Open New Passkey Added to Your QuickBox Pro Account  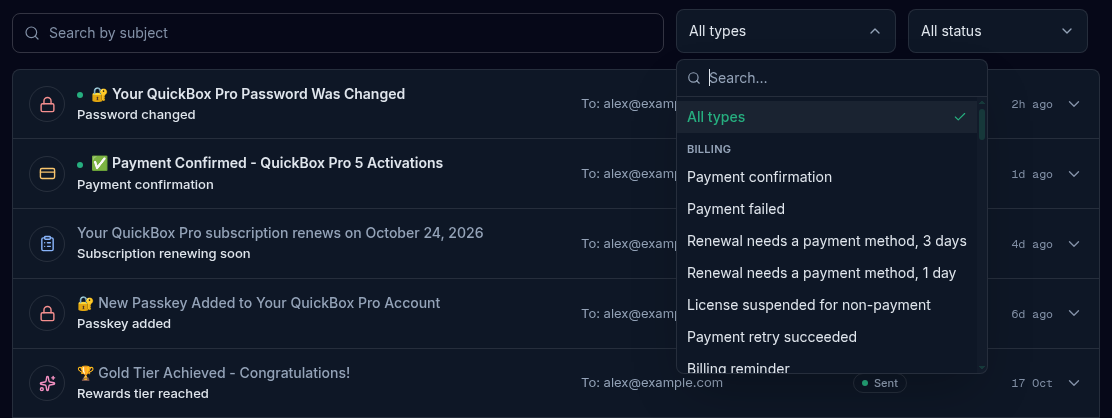pyautogui.click(x=269, y=303)
